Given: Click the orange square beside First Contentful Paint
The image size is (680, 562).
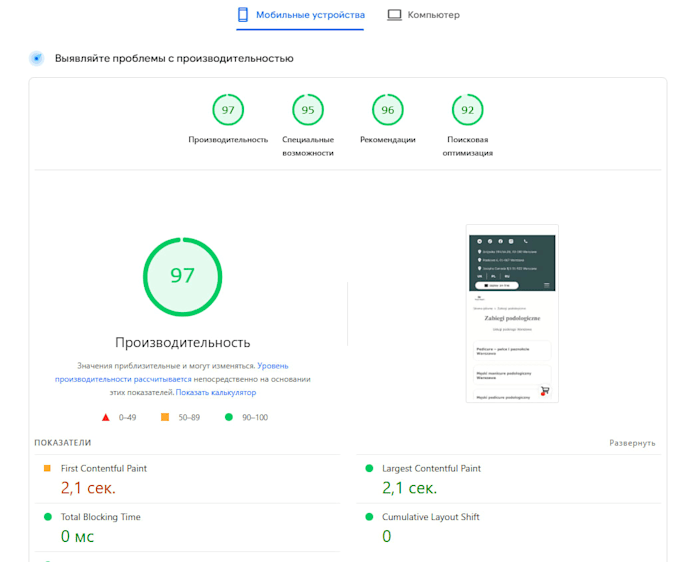Looking at the screenshot, I should (x=47, y=468).
